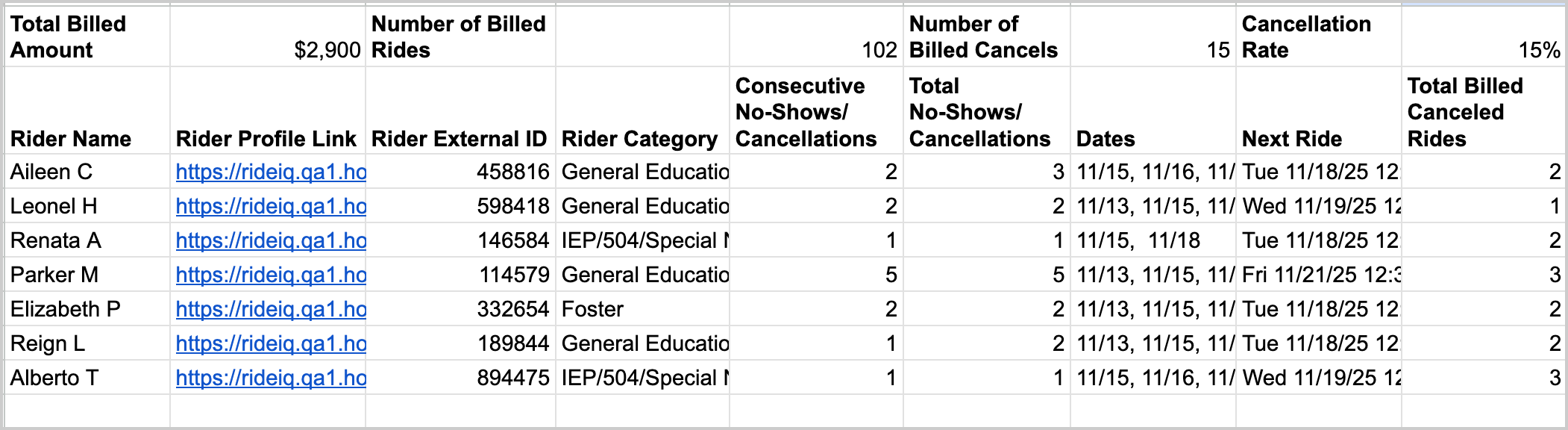Open Reign L's rider profile link
Screen dimensions: 1568x430
[270, 344]
